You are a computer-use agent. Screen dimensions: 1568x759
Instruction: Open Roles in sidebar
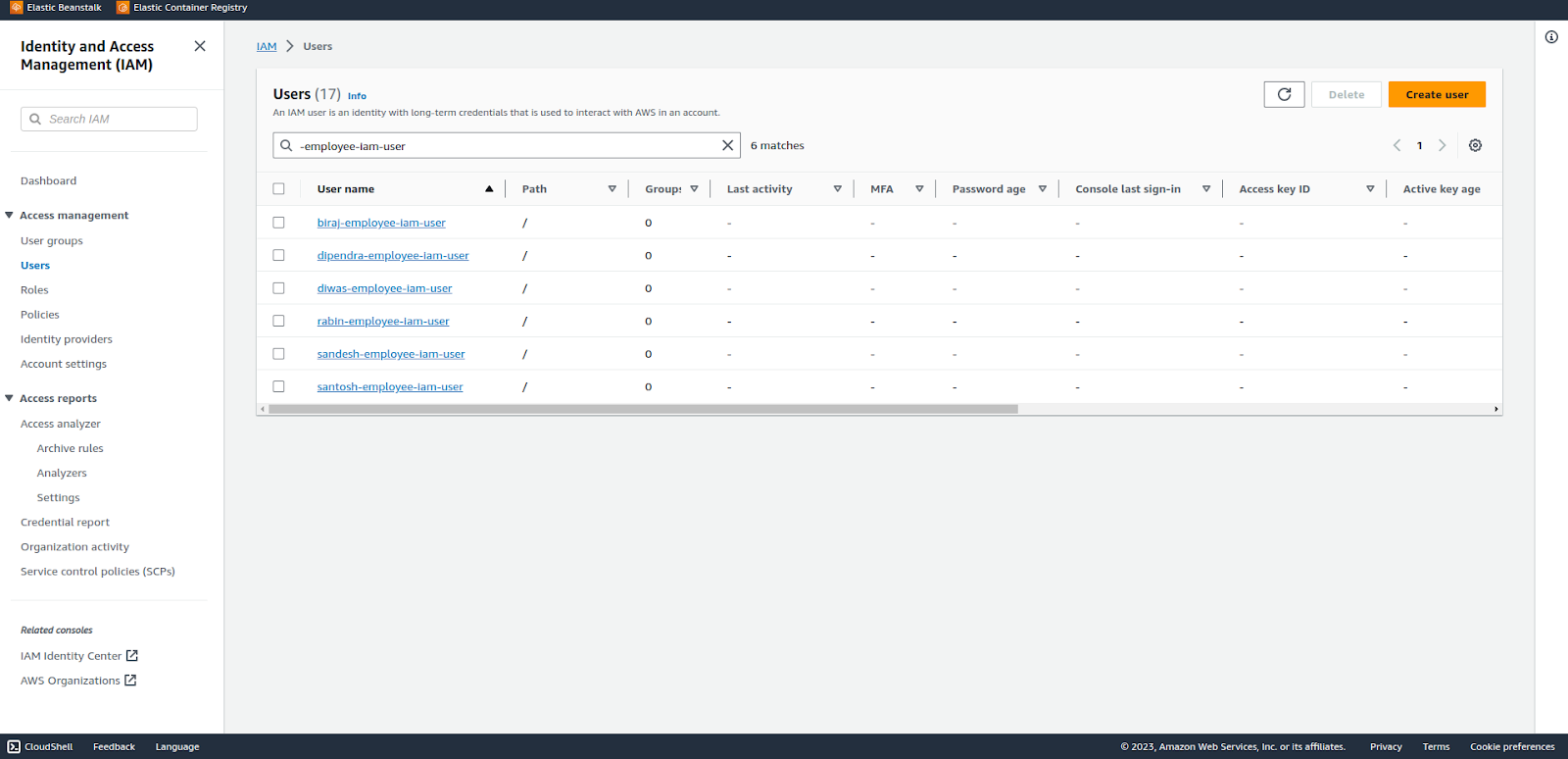coord(34,289)
